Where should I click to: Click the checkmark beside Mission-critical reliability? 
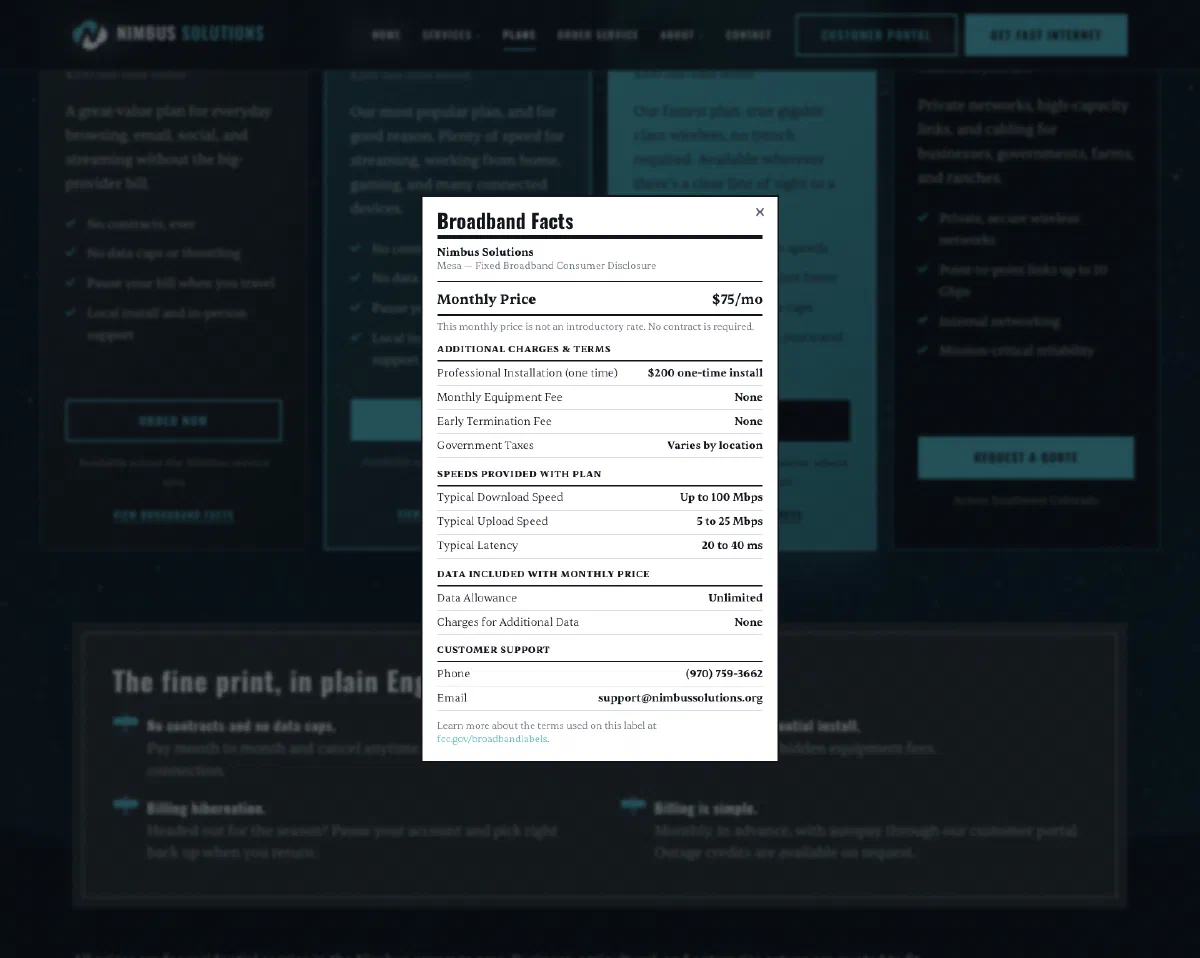(x=923, y=350)
